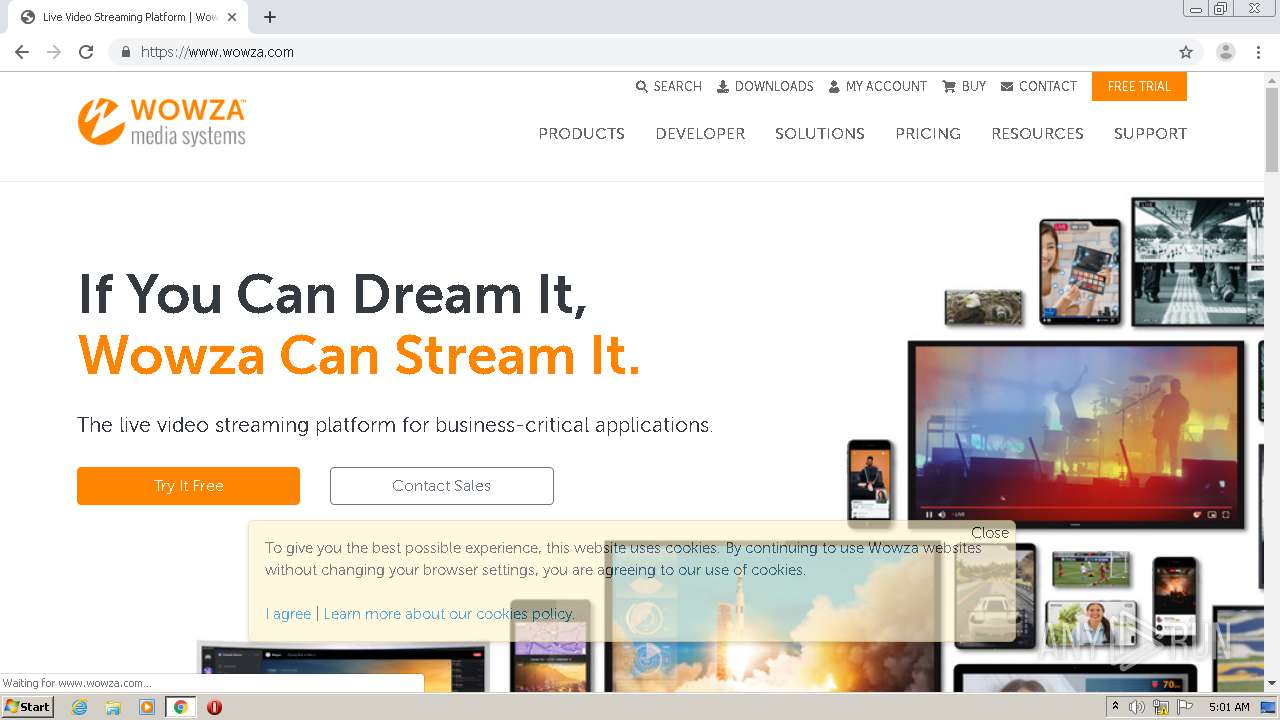Bookmark this page with the star icon
The height and width of the screenshot is (720, 1280).
pos(1186,52)
